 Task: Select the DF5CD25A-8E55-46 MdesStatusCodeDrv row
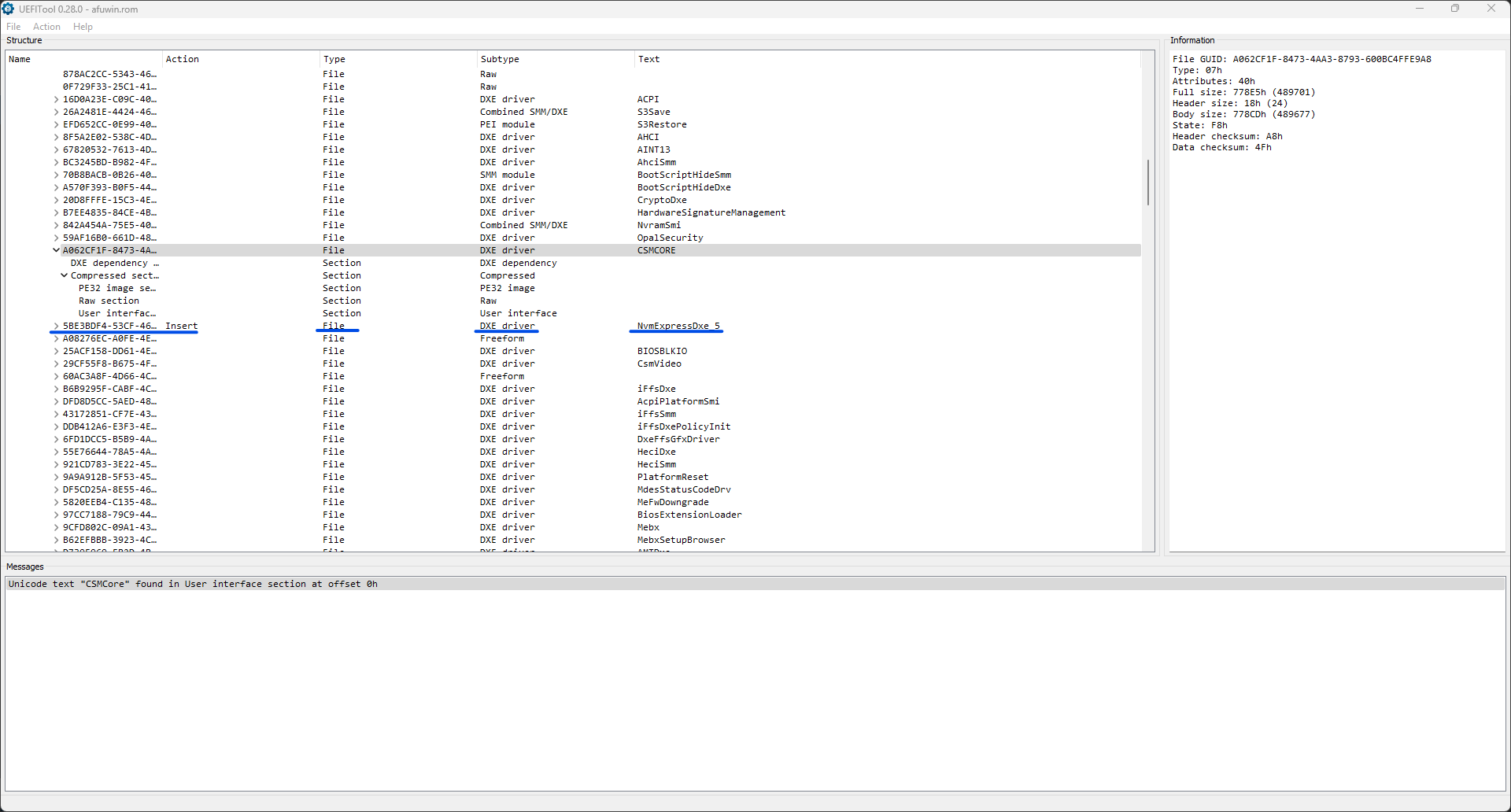click(x=573, y=489)
